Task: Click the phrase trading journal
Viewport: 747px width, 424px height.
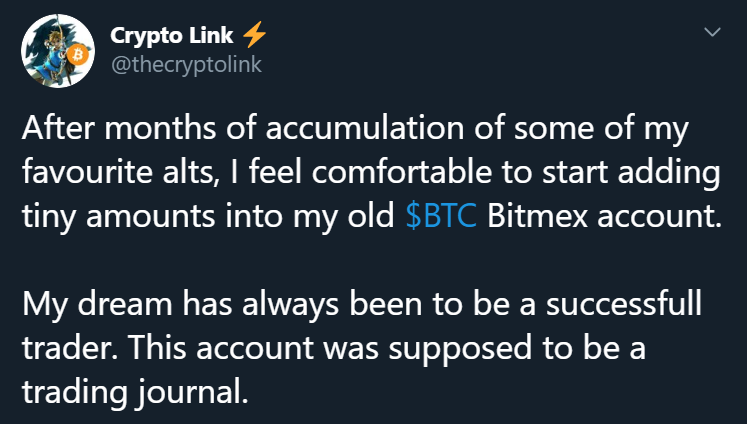Action: coord(135,393)
